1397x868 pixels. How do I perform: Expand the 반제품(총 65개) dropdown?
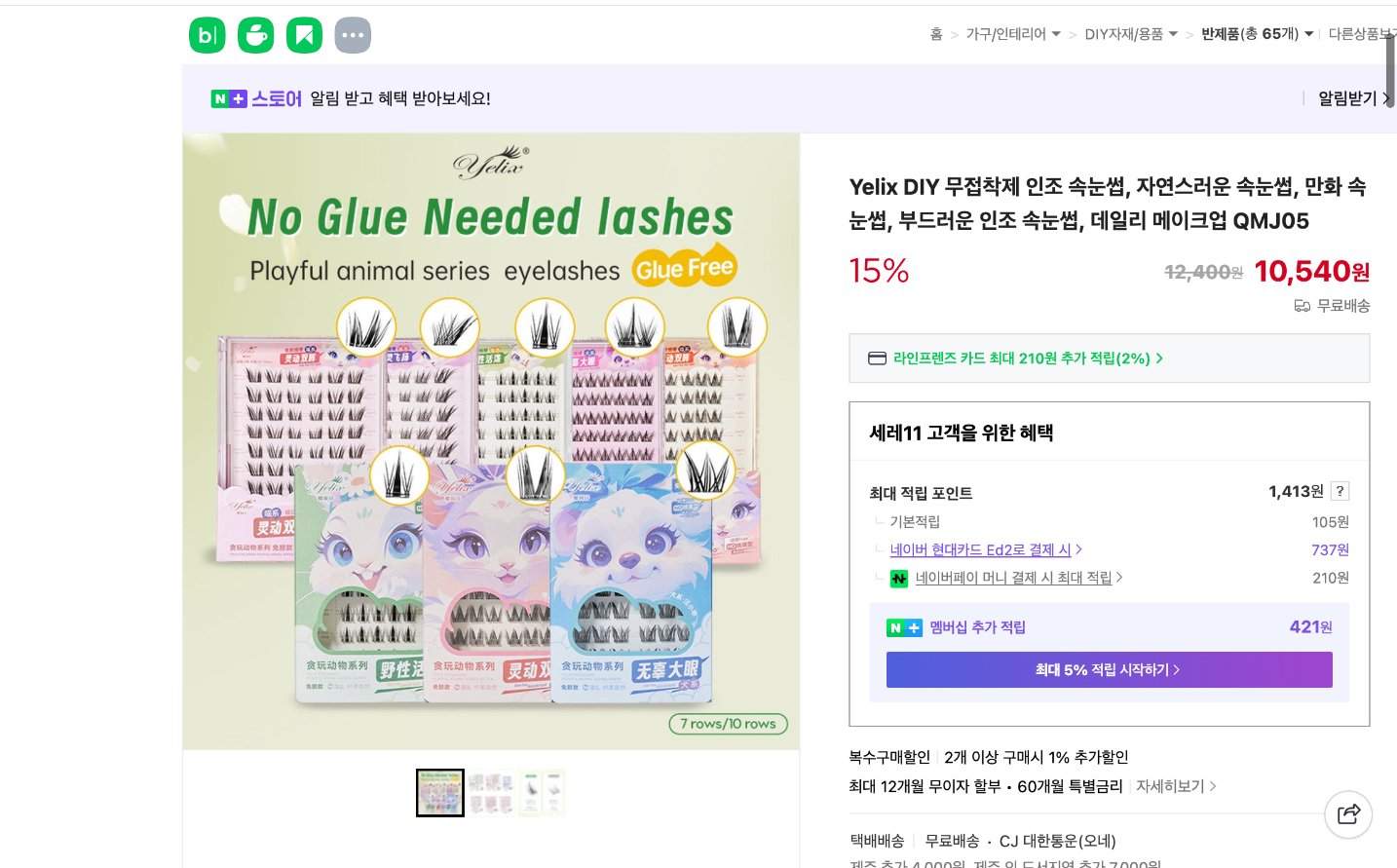click(x=1309, y=32)
